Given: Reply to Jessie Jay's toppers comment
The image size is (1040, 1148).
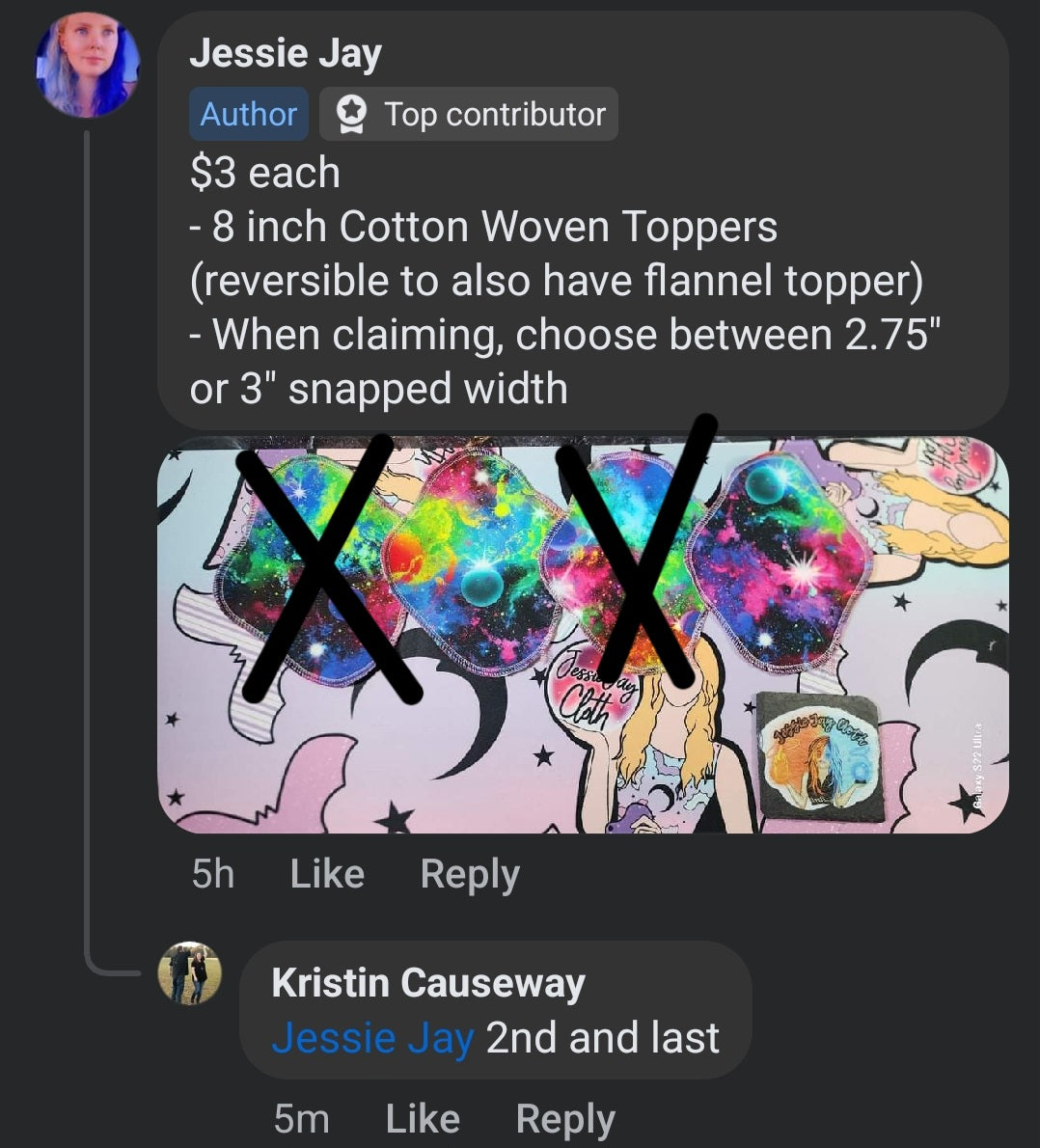Looking at the screenshot, I should pos(470,874).
